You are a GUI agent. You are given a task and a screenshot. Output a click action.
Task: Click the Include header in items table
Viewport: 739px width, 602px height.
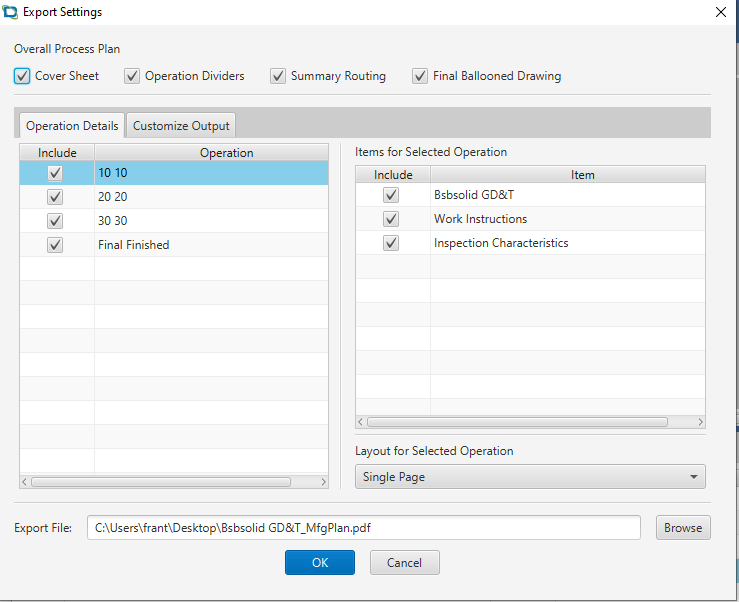point(393,175)
